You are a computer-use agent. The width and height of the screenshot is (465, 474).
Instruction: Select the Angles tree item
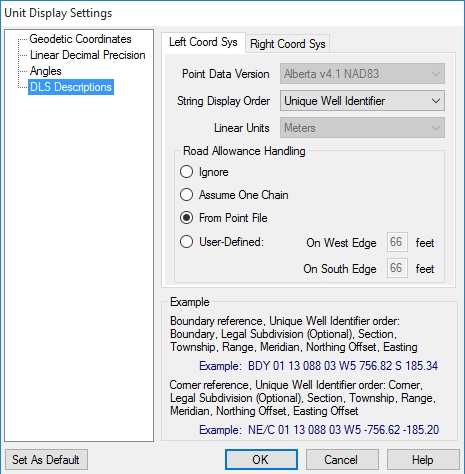[46, 71]
